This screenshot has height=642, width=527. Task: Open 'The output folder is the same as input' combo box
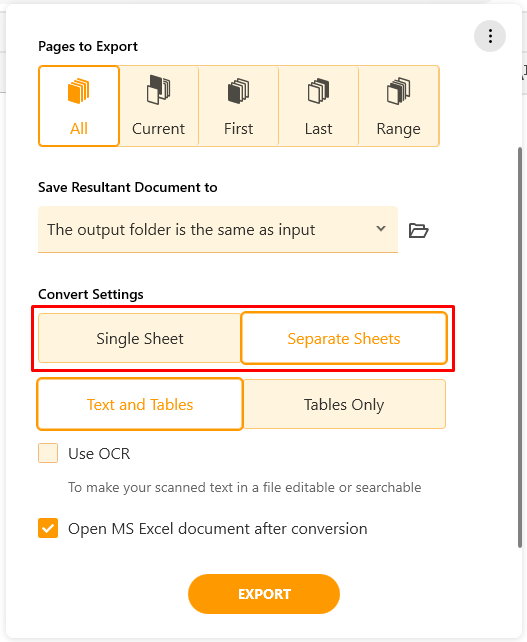[x=218, y=229]
